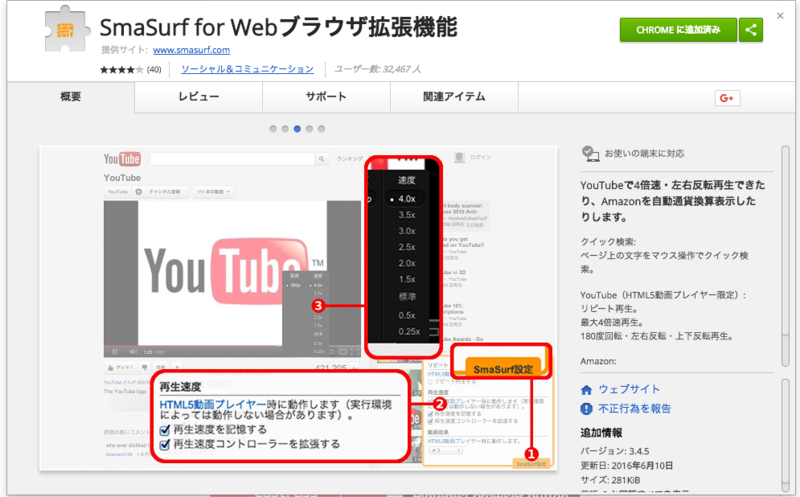Viewport: 800px width, 497px height.
Task: Click the exclamation icon beside 不正行為を報告
Action: pos(586,409)
